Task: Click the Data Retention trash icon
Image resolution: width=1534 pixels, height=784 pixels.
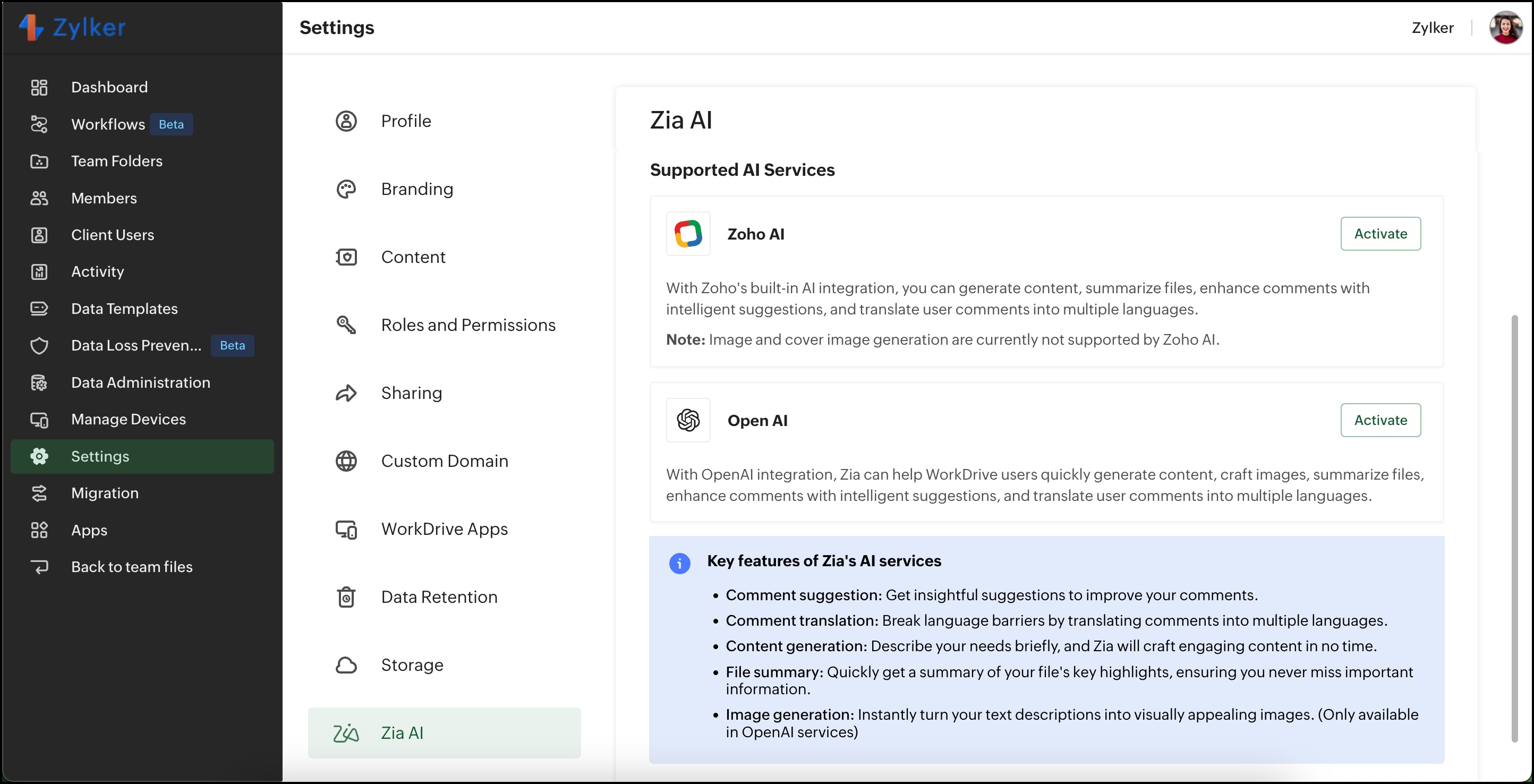Action: 346,597
